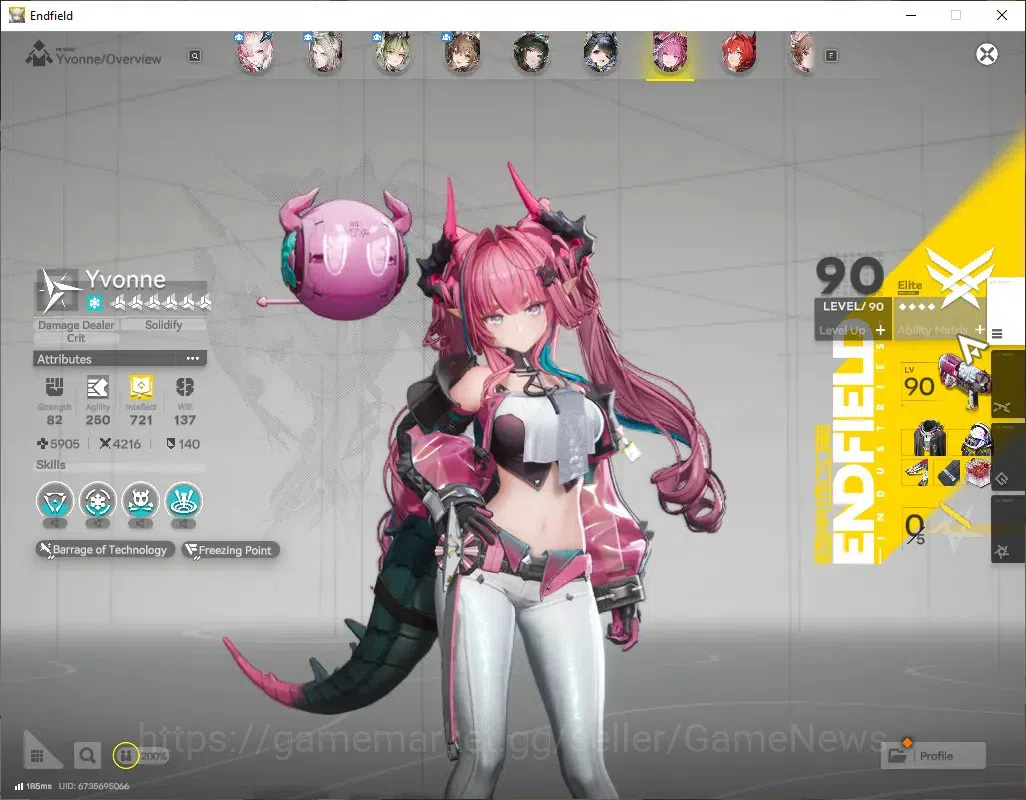Minimize the Endfield window
1026x800 pixels.
tap(910, 15)
